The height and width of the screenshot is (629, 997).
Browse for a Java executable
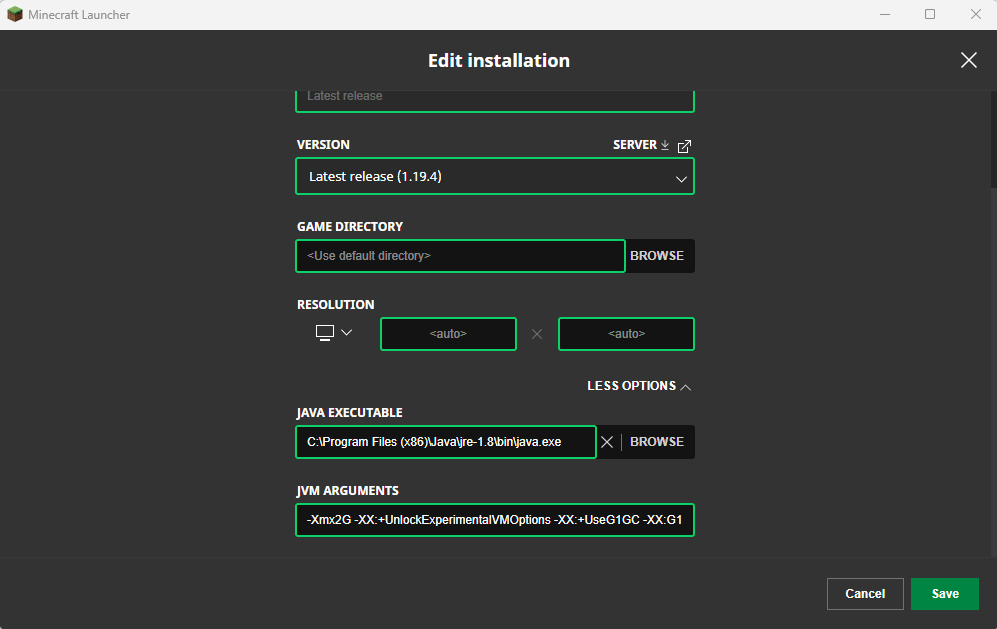pyautogui.click(x=657, y=442)
